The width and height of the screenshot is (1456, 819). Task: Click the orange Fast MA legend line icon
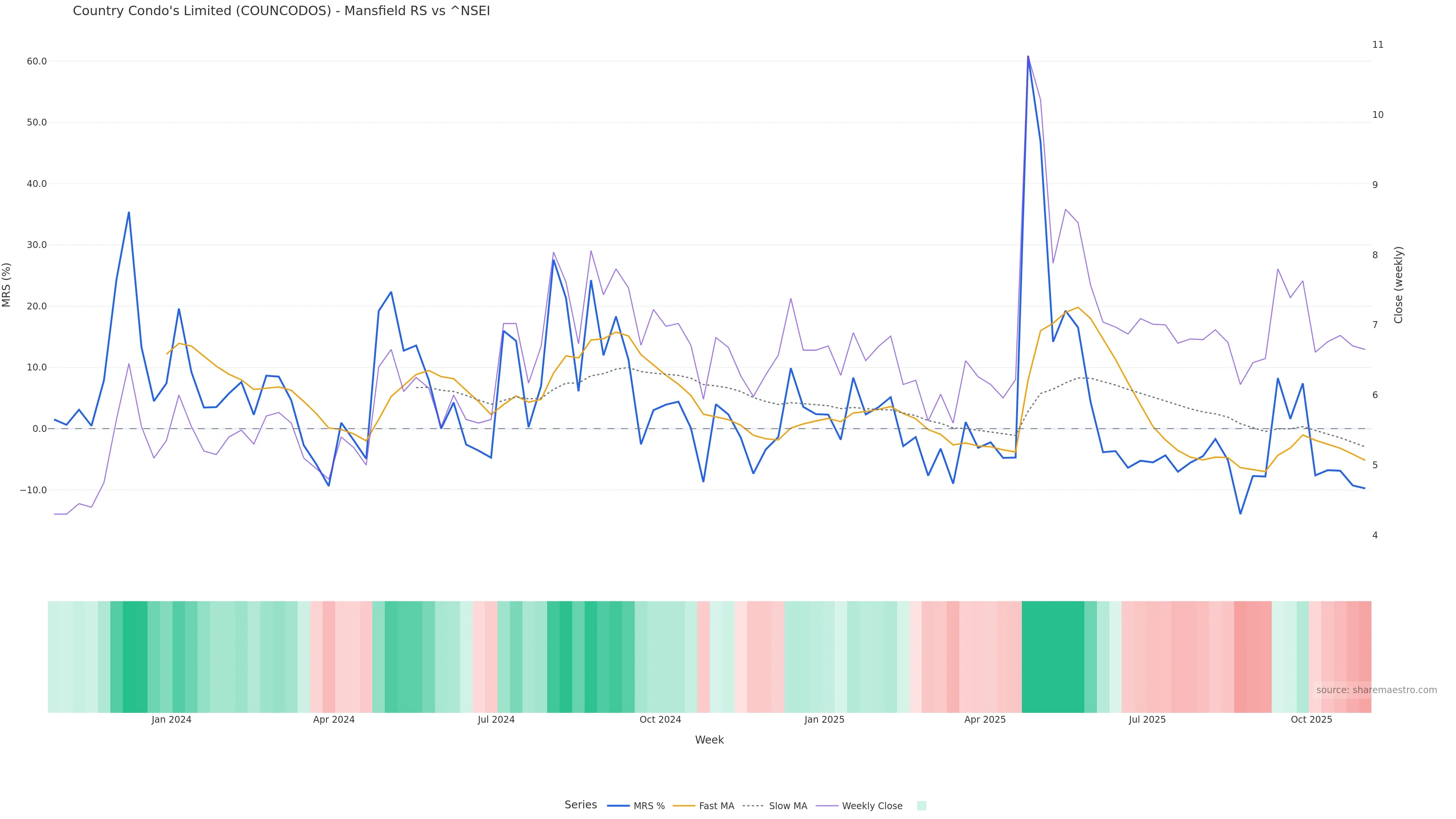(684, 806)
